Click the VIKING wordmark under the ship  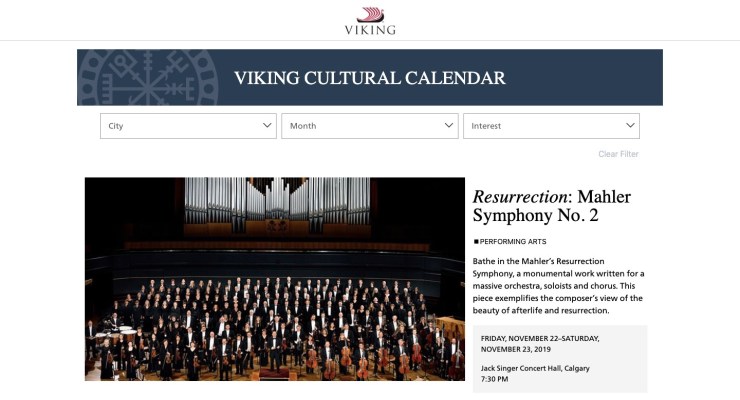(x=370, y=30)
